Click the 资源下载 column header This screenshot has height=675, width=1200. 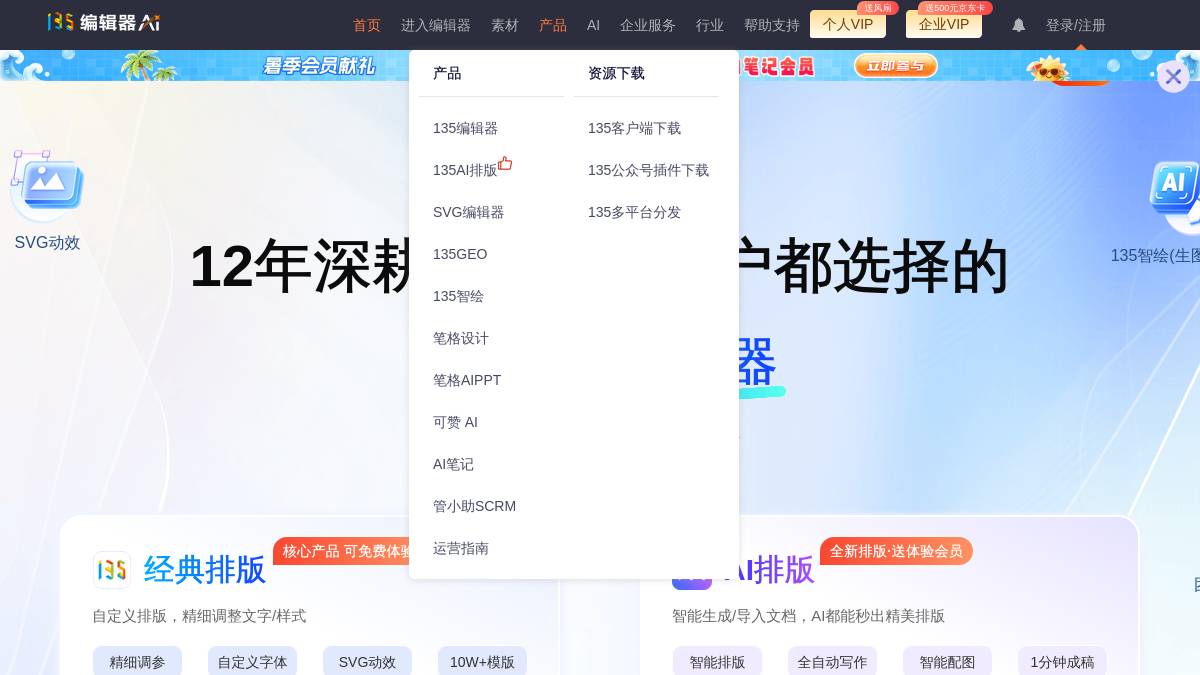point(616,73)
